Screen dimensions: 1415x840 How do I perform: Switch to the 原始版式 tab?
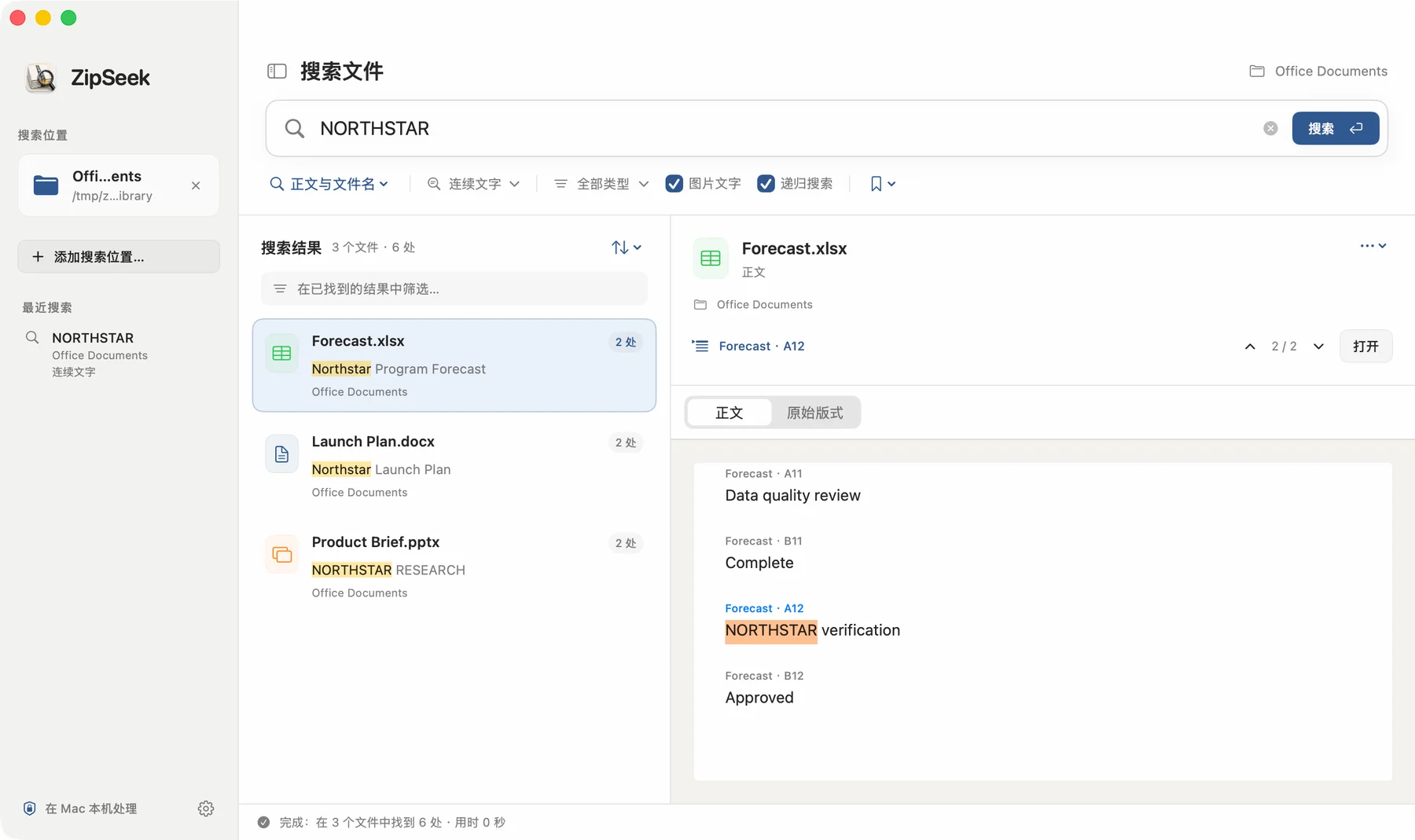[x=814, y=413]
